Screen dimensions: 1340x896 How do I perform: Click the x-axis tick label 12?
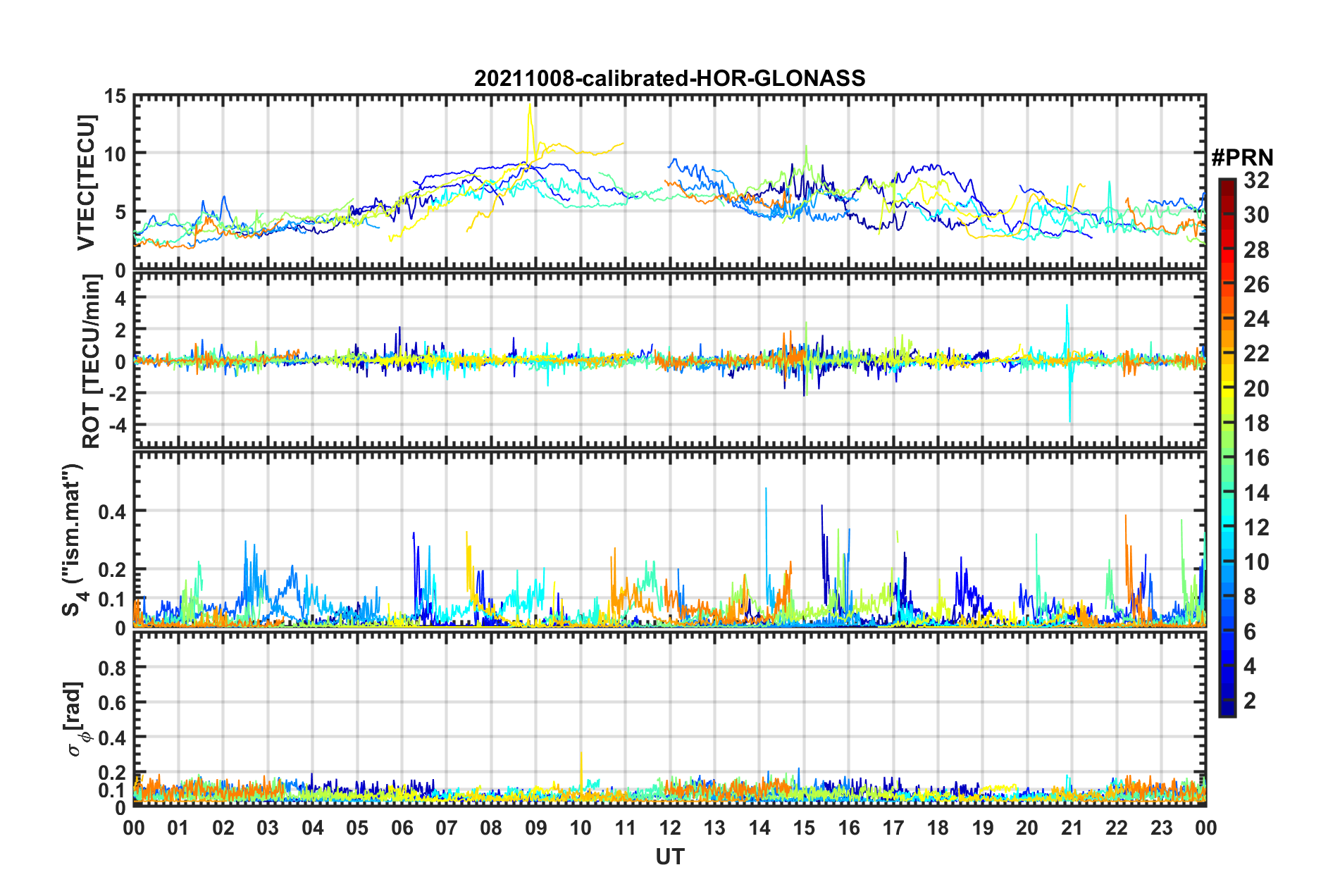(669, 828)
